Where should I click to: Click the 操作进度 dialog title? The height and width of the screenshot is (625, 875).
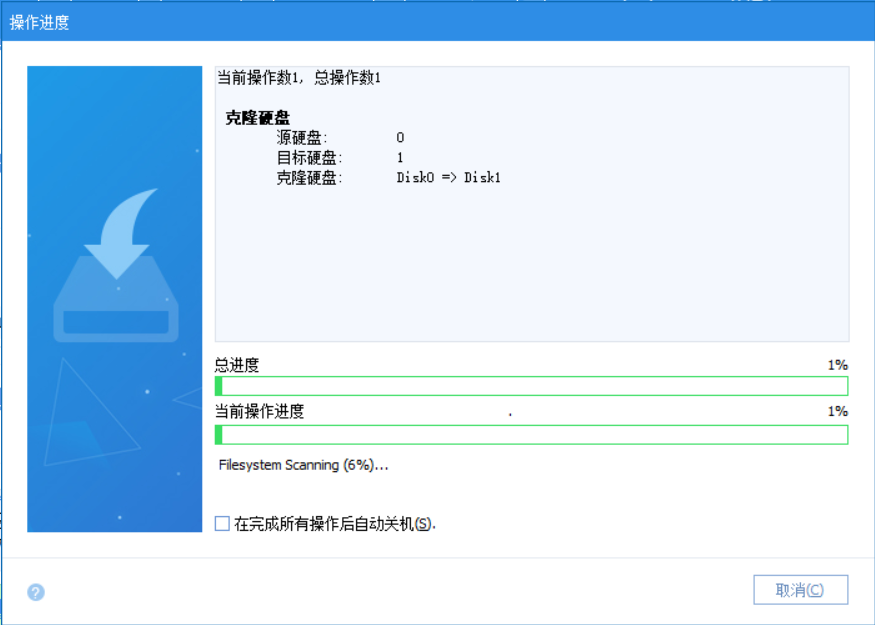point(39,22)
